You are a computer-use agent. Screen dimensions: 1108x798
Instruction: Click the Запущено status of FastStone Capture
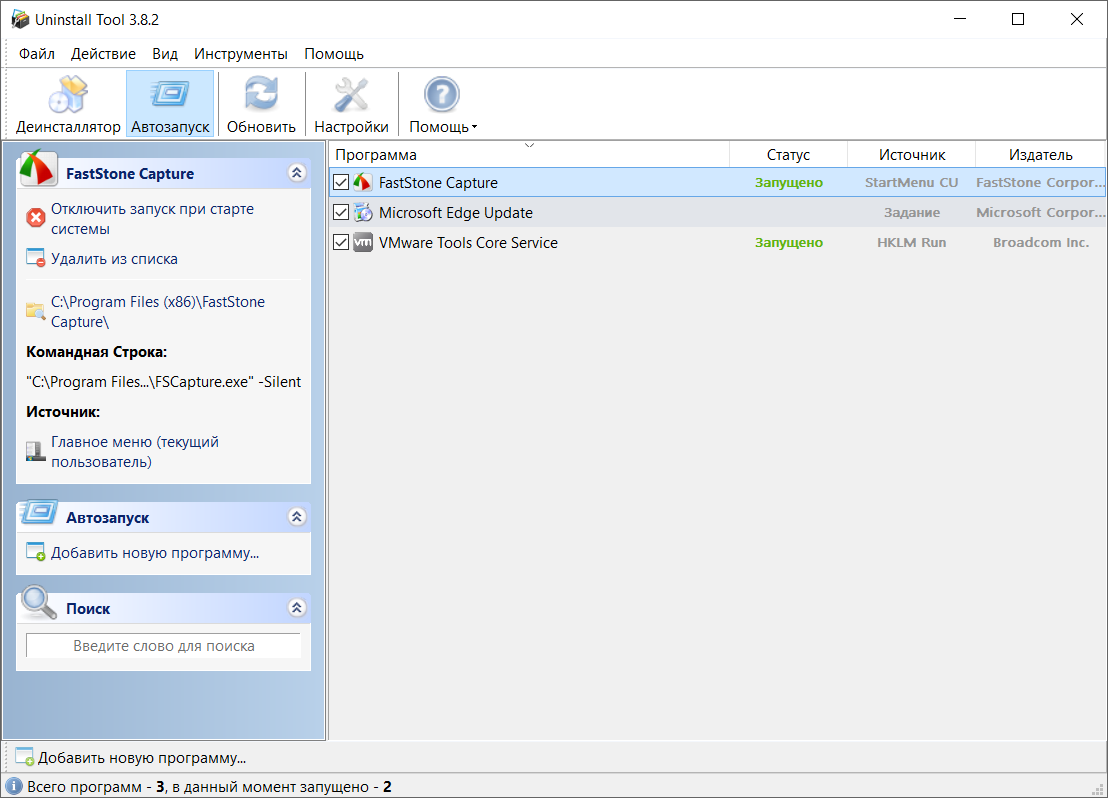[x=789, y=182]
